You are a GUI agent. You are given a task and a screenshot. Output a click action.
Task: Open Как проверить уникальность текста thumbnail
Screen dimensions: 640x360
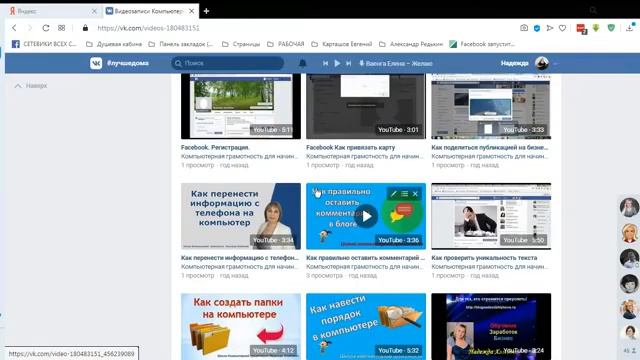coord(491,216)
